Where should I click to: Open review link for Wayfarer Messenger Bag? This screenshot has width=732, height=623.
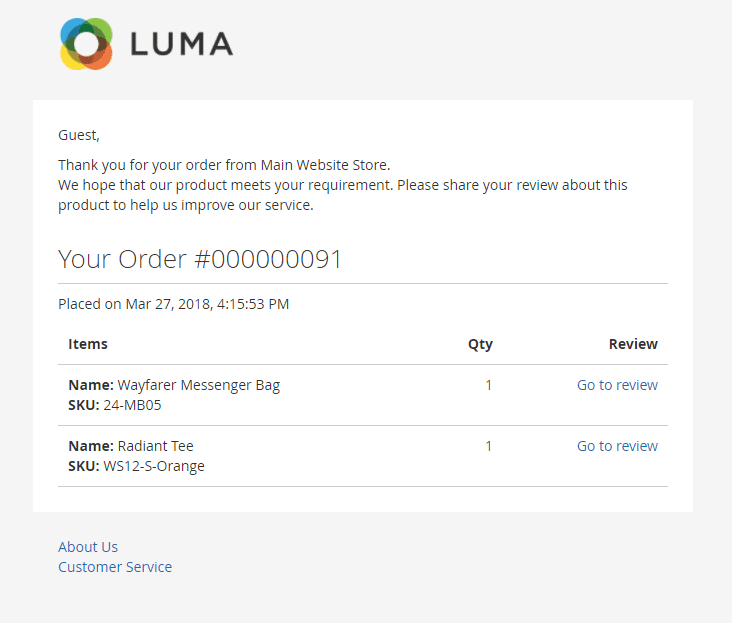pos(617,385)
